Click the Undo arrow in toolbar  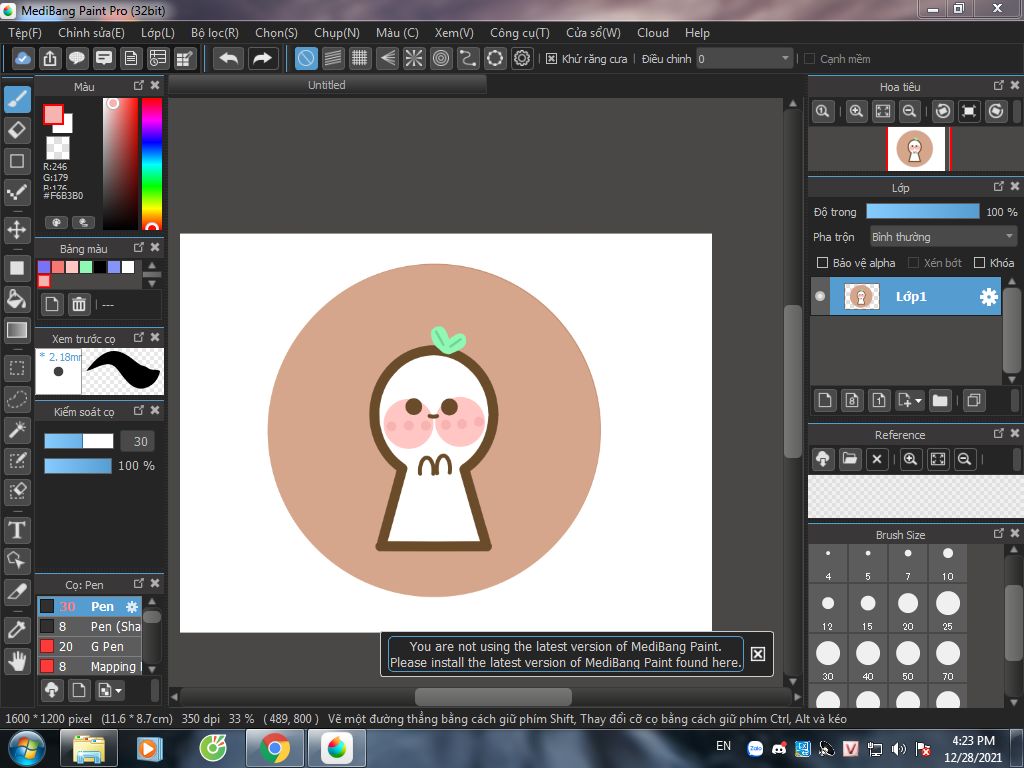click(x=229, y=59)
